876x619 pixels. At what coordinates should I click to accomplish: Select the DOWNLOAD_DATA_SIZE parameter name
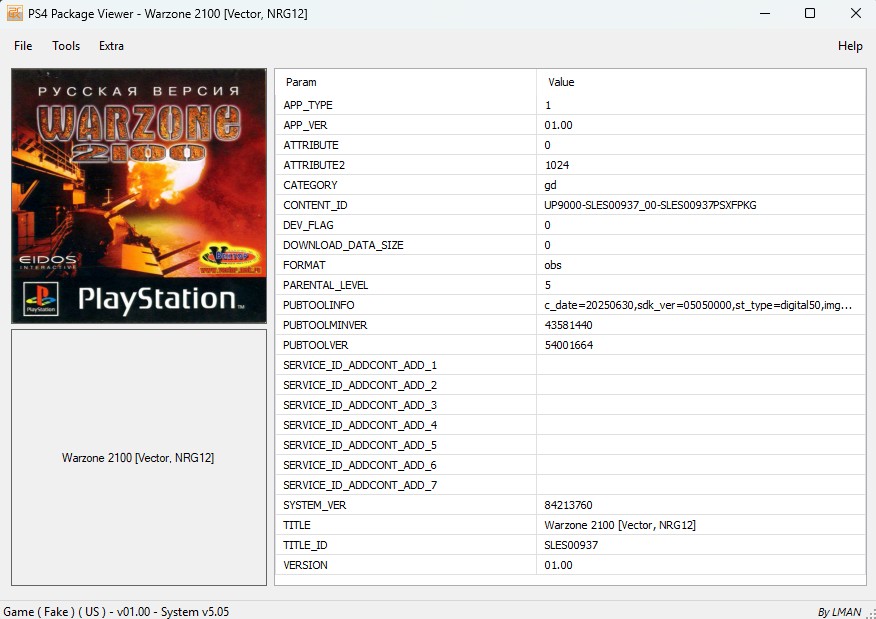coord(343,245)
